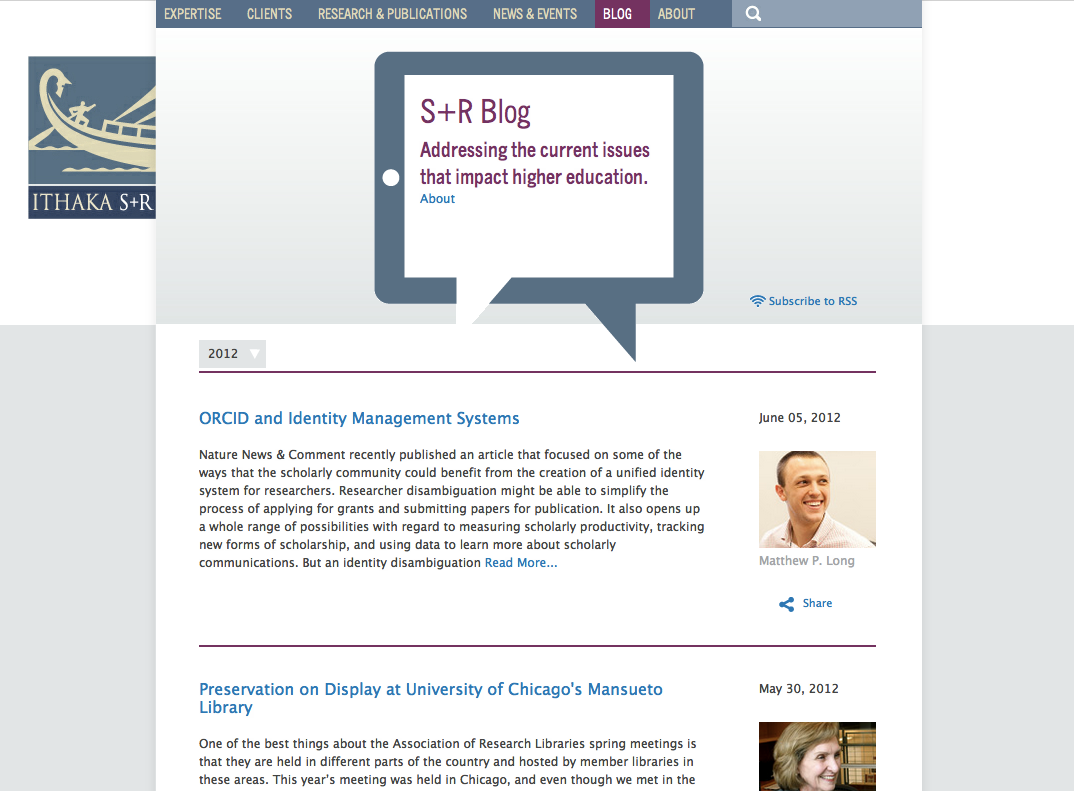Click the author photo on the May 30 post
Image resolution: width=1074 pixels, height=791 pixels.
[x=817, y=756]
